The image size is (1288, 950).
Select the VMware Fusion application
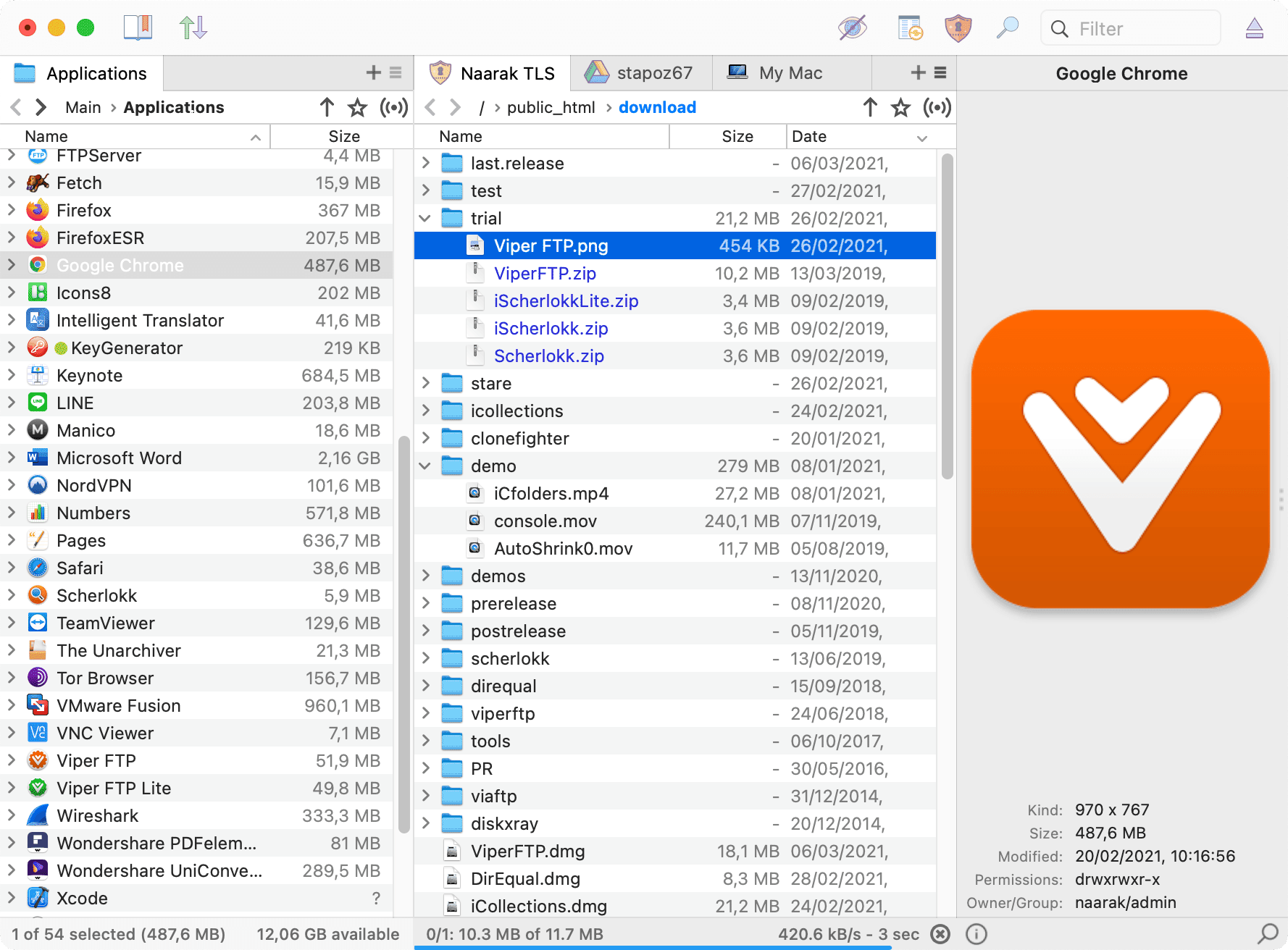196,705
